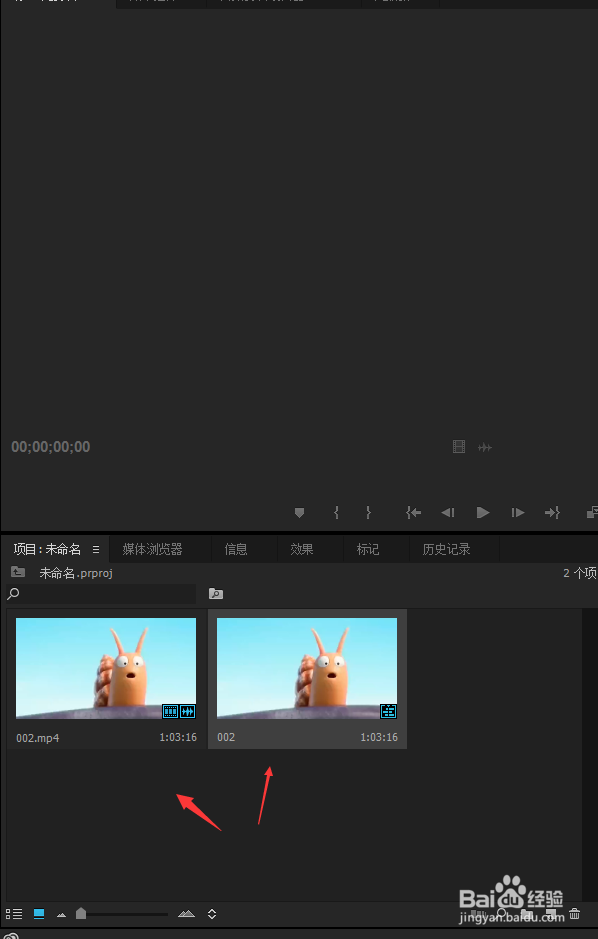598x939 pixels.
Task: Click the Insert button at monitor's right edge
Action: pyautogui.click(x=592, y=512)
